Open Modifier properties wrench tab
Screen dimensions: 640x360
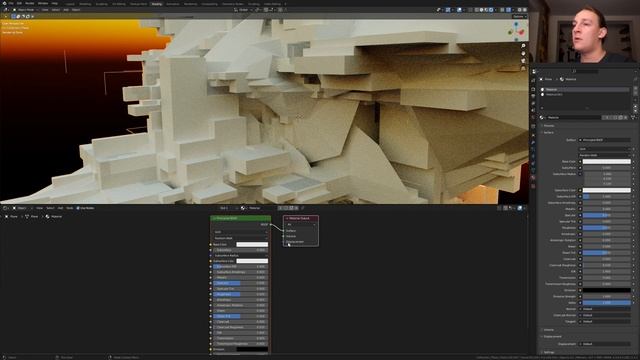[533, 143]
